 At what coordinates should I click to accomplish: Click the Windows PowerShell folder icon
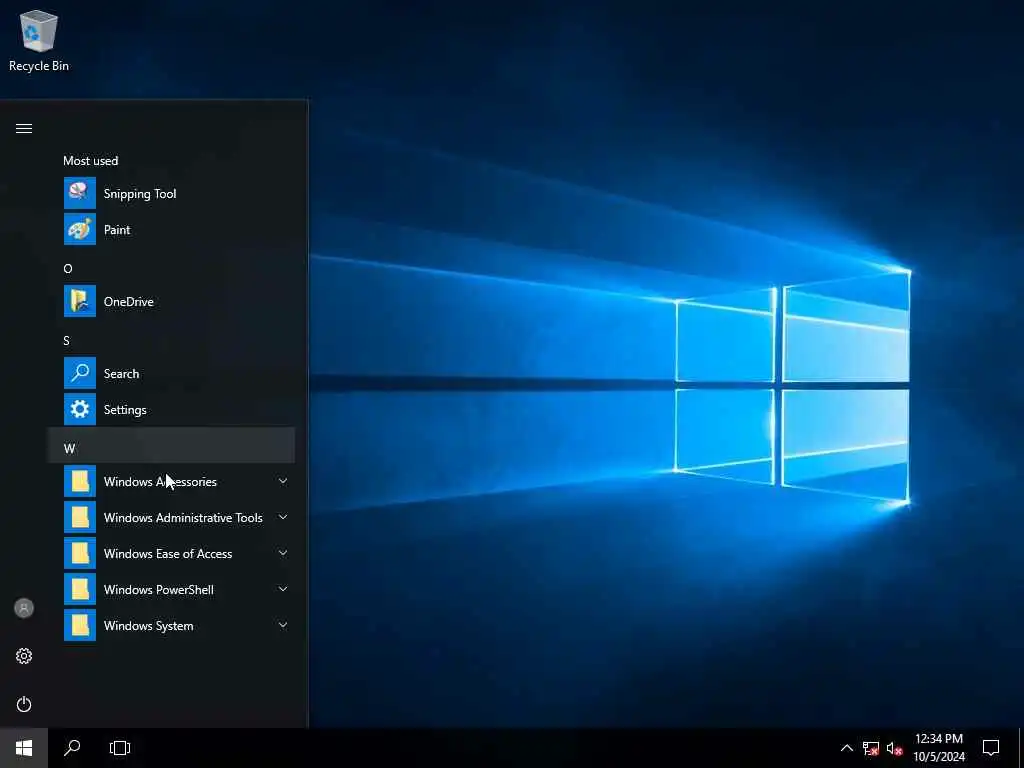coord(80,589)
